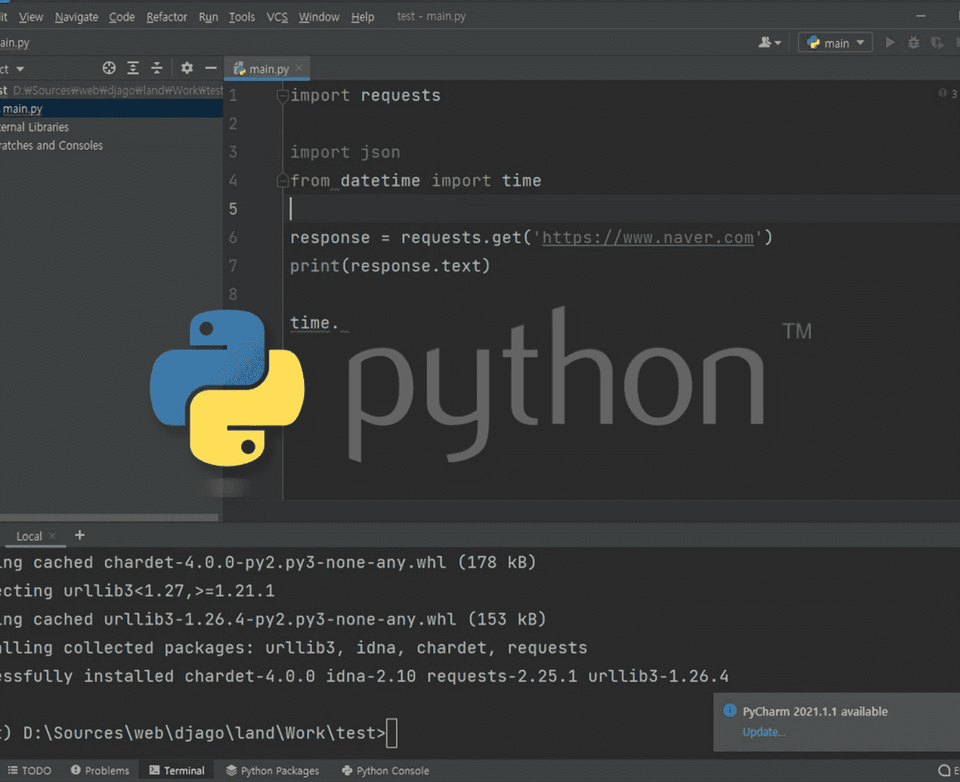Open the Refactor menu

click(x=167, y=17)
